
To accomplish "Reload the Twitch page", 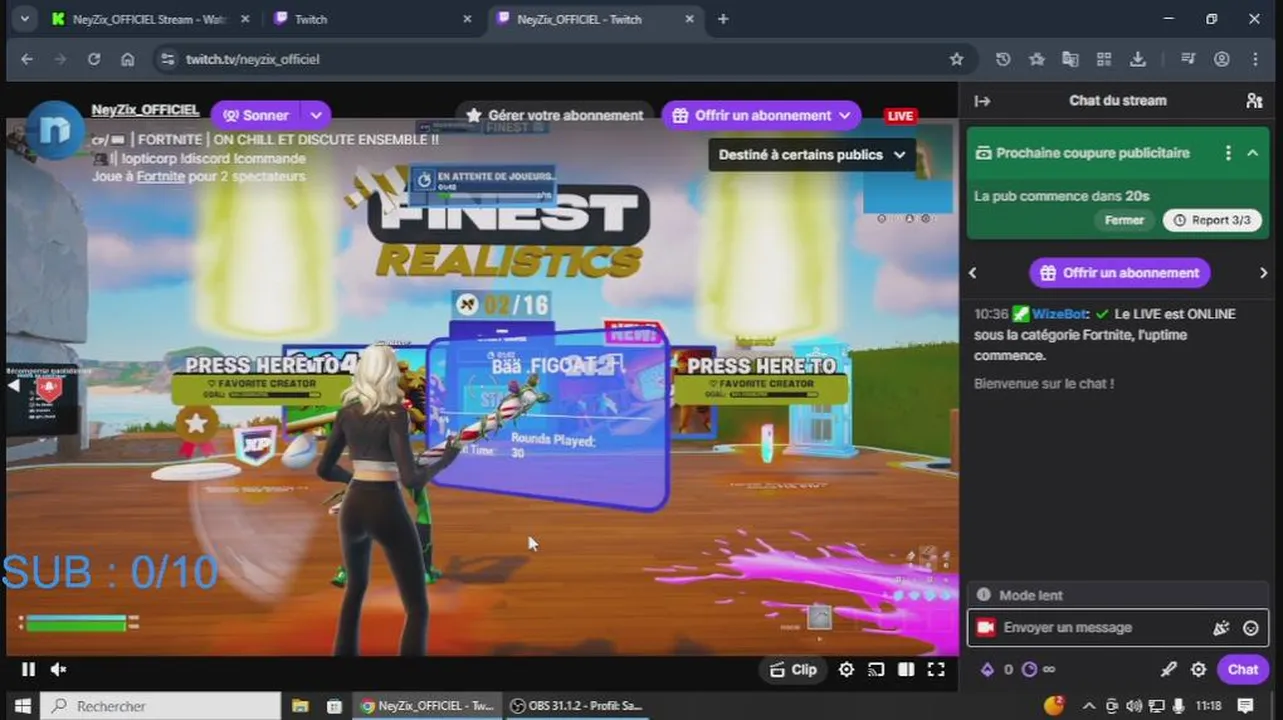I will pos(94,59).
